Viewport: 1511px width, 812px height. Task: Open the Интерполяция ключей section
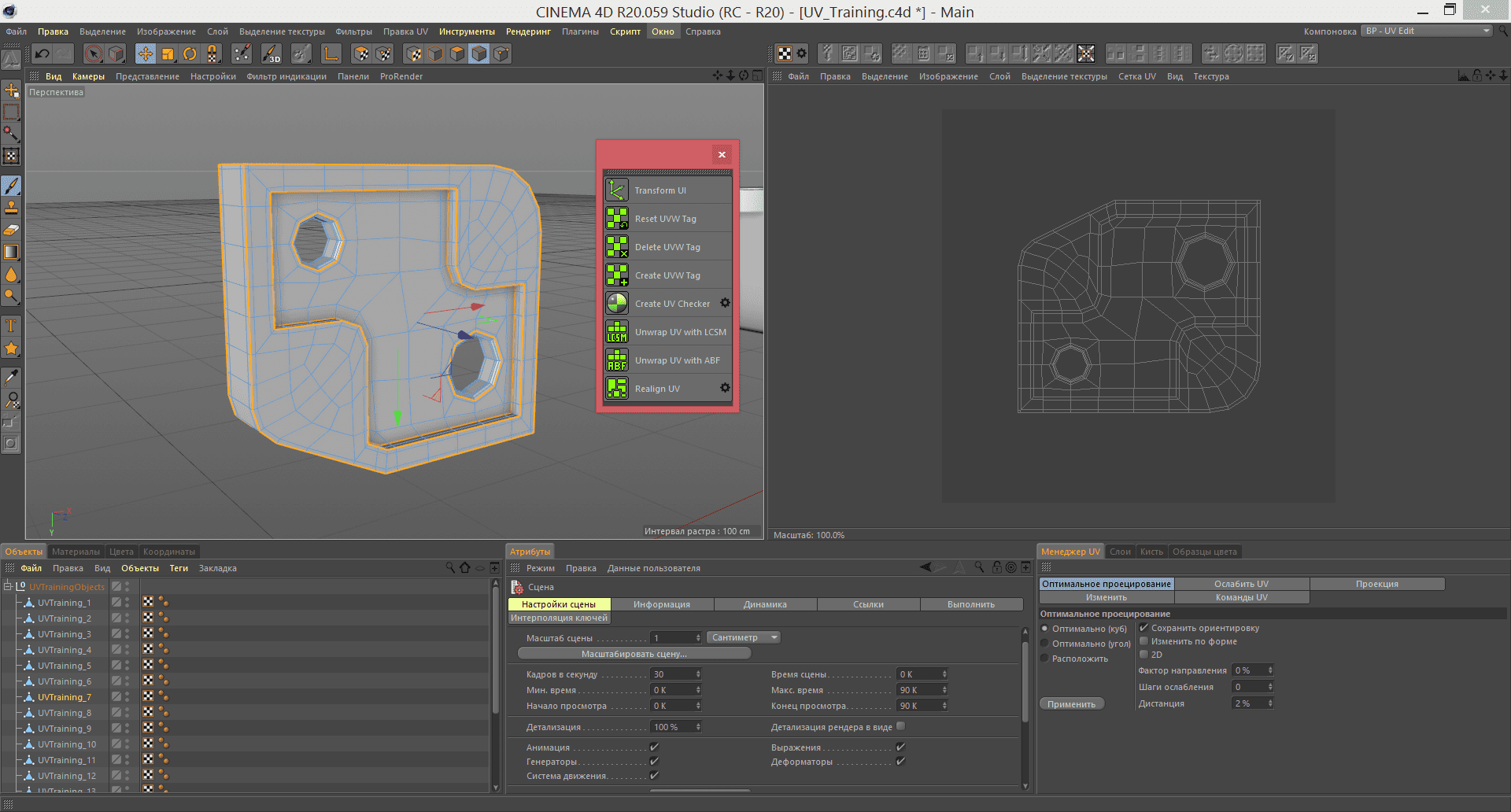click(x=560, y=618)
